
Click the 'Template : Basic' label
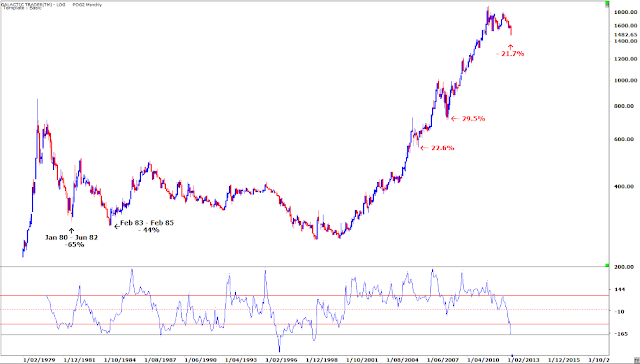23,8
